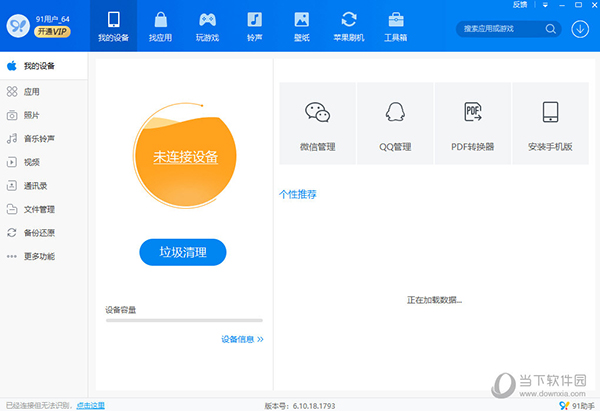Switch to the 玩游戏 tab

(x=207, y=26)
